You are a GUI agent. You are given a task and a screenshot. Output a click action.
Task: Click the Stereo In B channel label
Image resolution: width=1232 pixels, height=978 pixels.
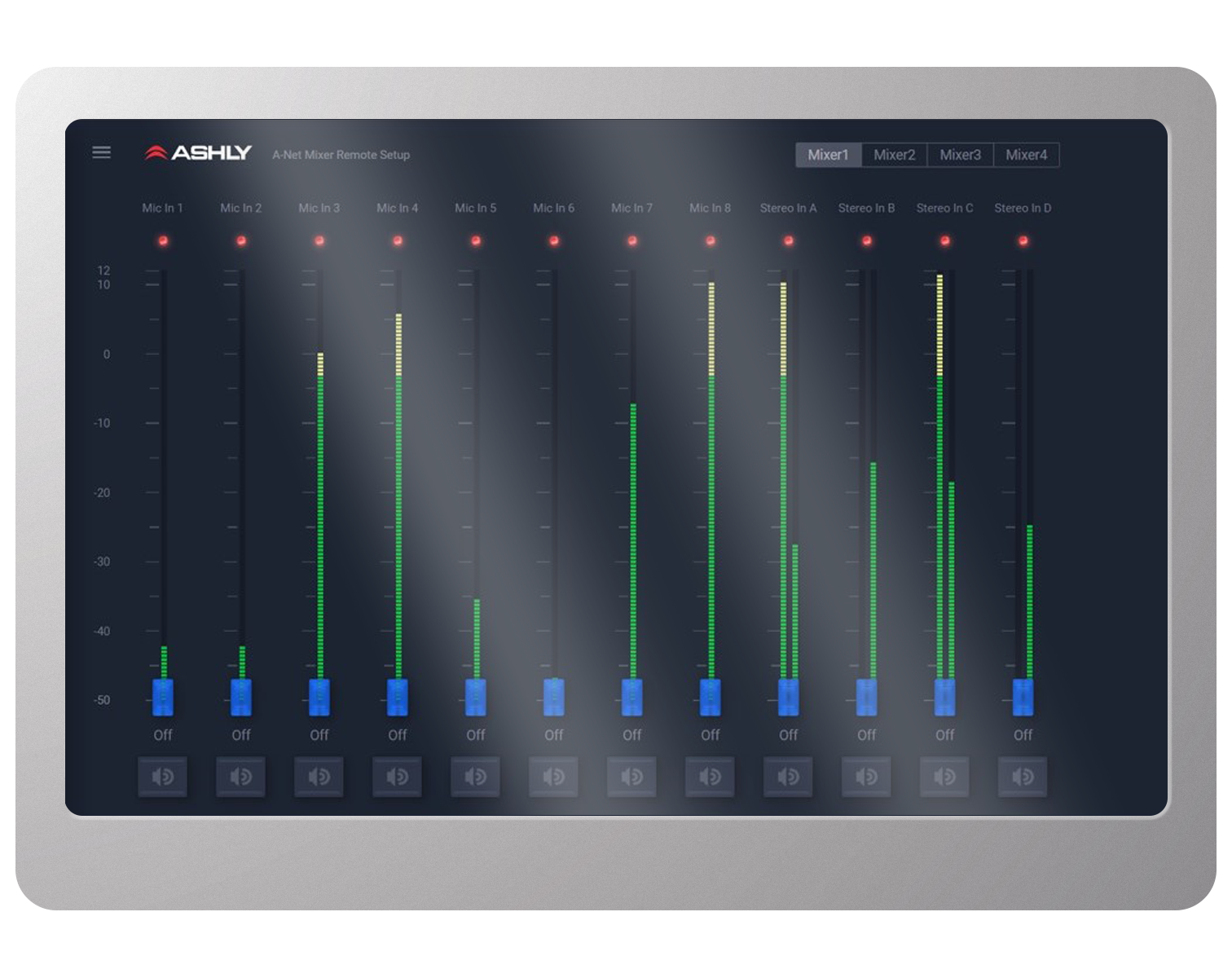(x=866, y=208)
